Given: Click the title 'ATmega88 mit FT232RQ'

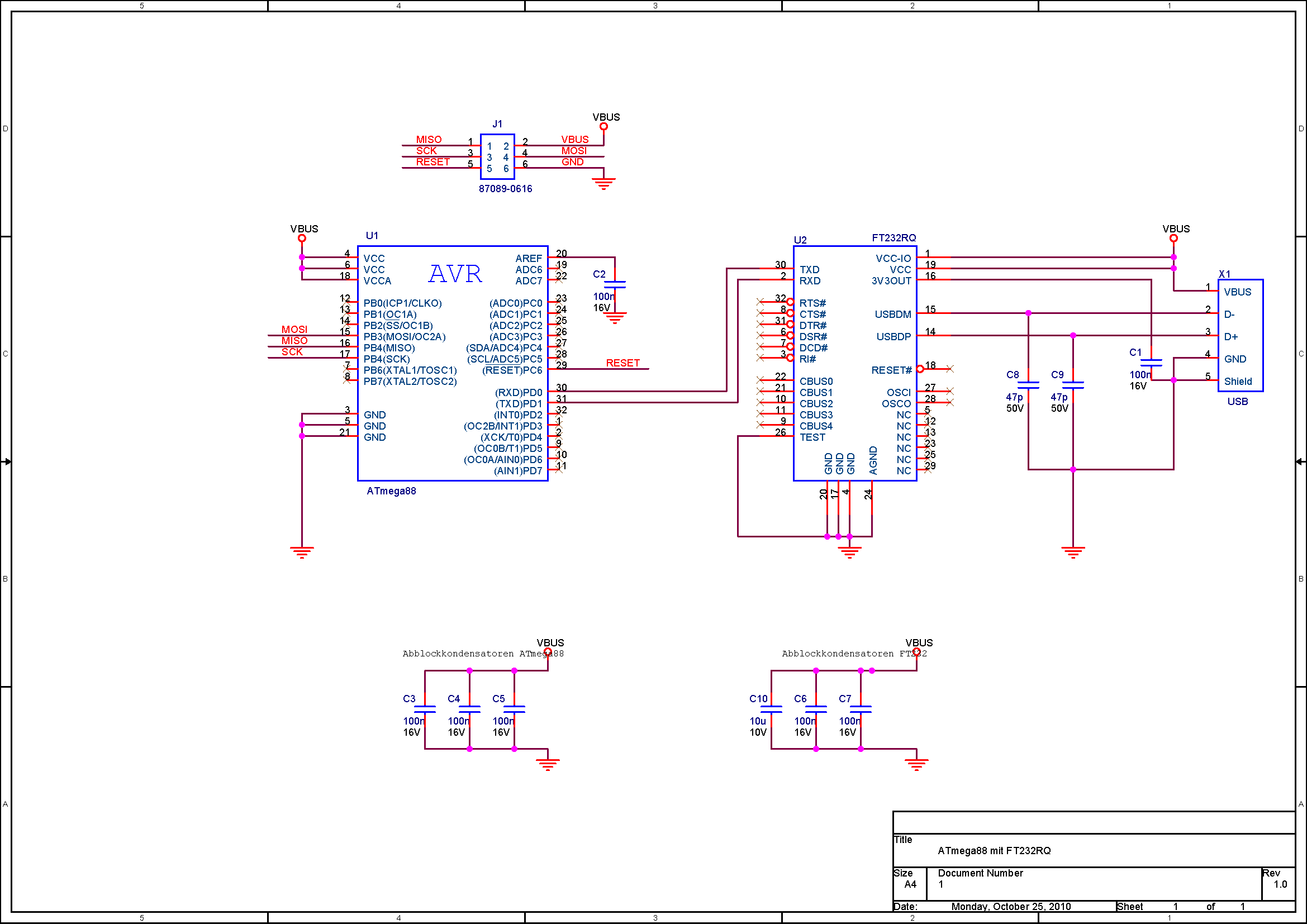Looking at the screenshot, I should pyautogui.click(x=995, y=851).
